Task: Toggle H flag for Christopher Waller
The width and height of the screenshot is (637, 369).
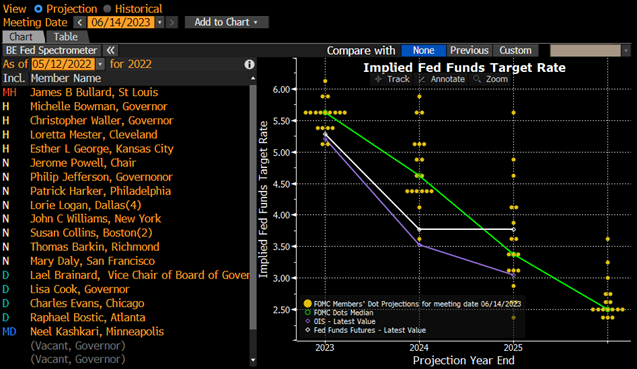Action: click(x=6, y=121)
